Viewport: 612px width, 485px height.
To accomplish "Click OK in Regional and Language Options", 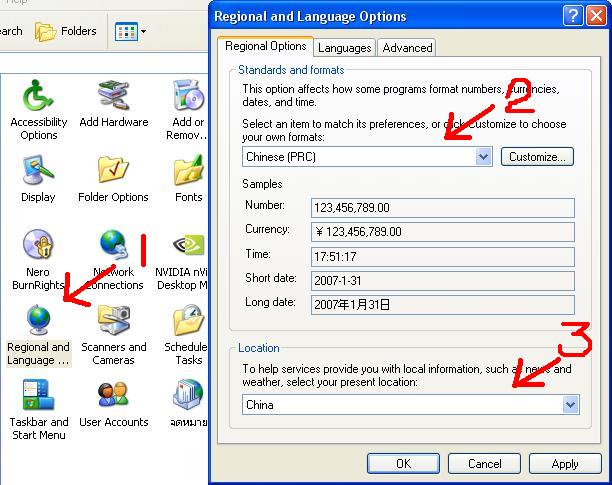I will 403,464.
